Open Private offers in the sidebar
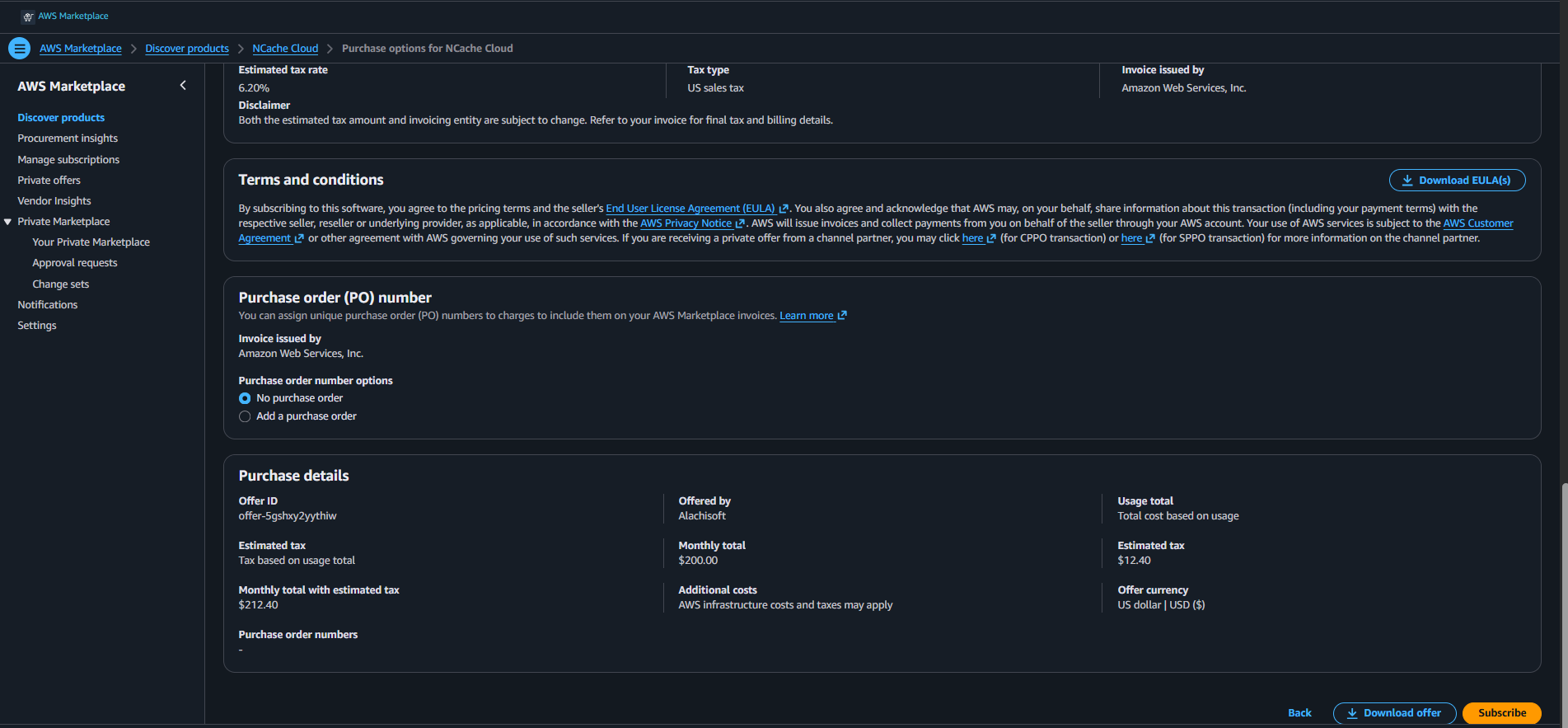Image resolution: width=1568 pixels, height=728 pixels. point(49,181)
